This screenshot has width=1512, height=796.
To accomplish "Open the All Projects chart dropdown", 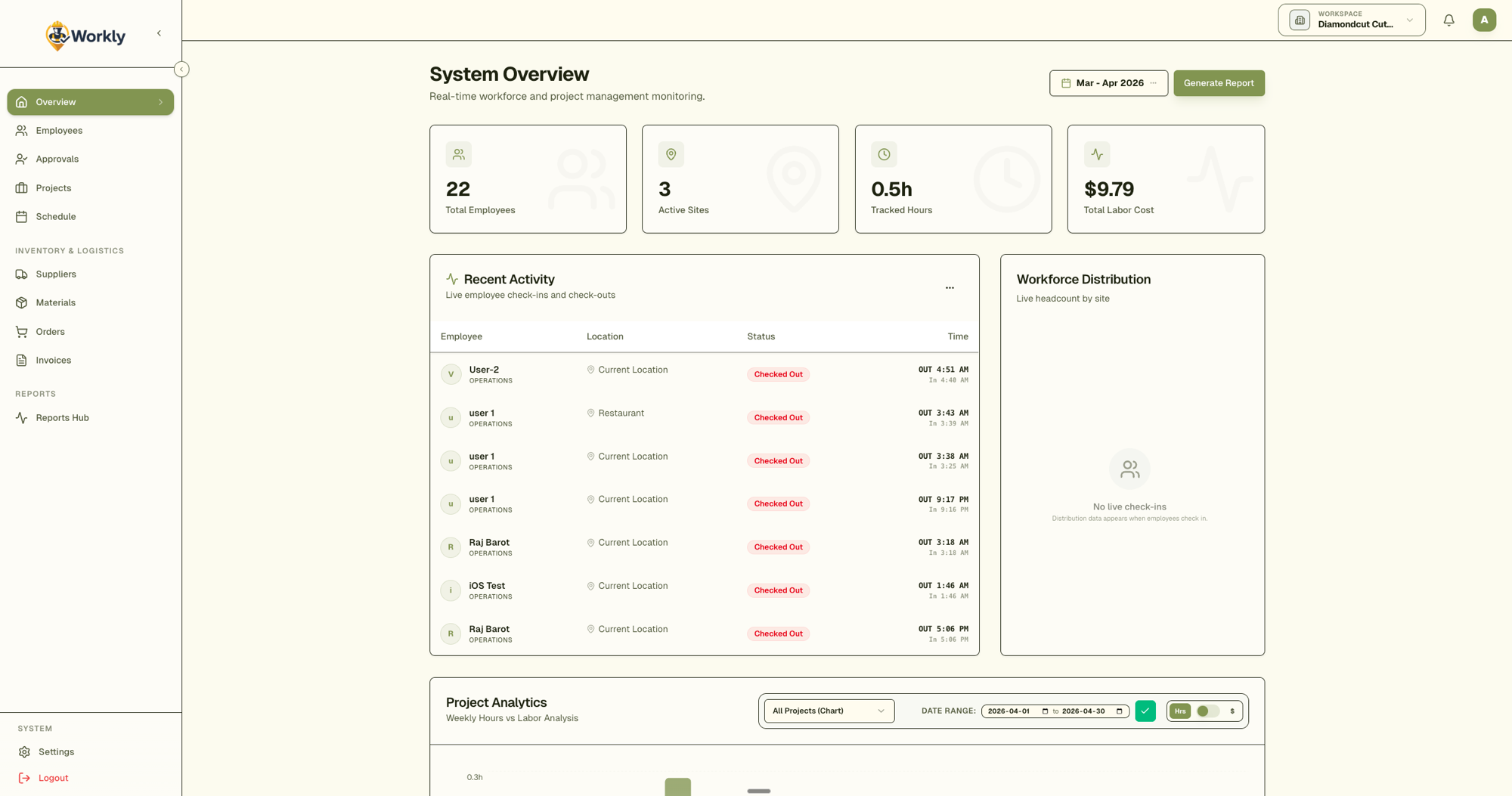I will tap(828, 711).
